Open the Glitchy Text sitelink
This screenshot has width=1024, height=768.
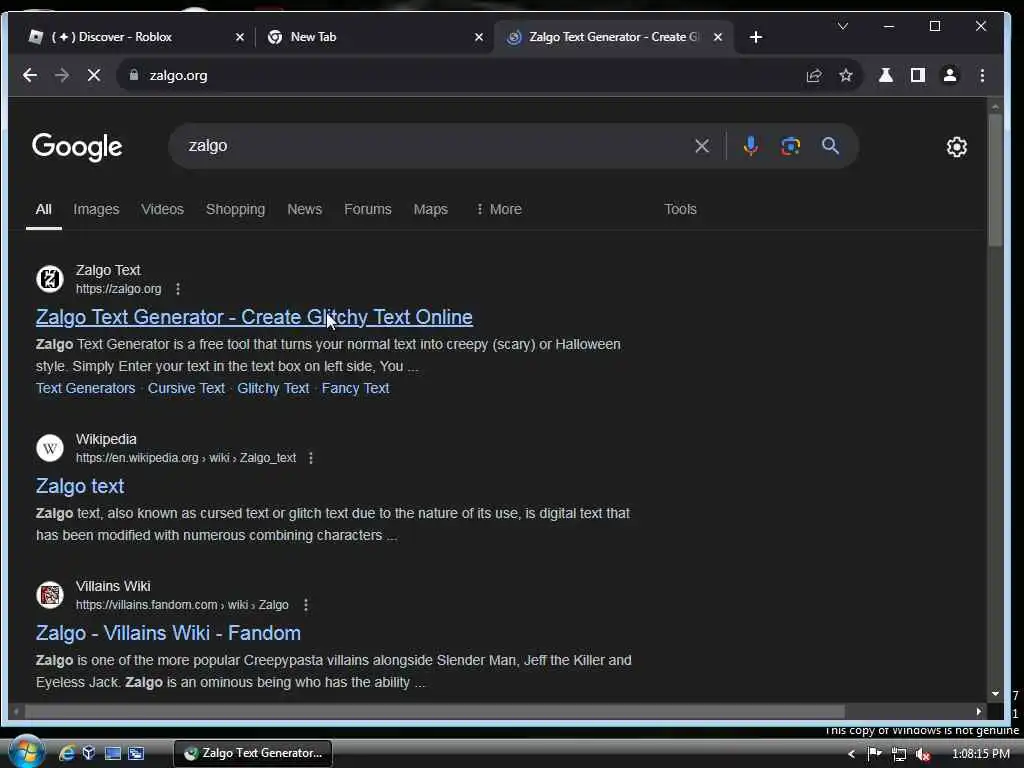pyautogui.click(x=273, y=388)
